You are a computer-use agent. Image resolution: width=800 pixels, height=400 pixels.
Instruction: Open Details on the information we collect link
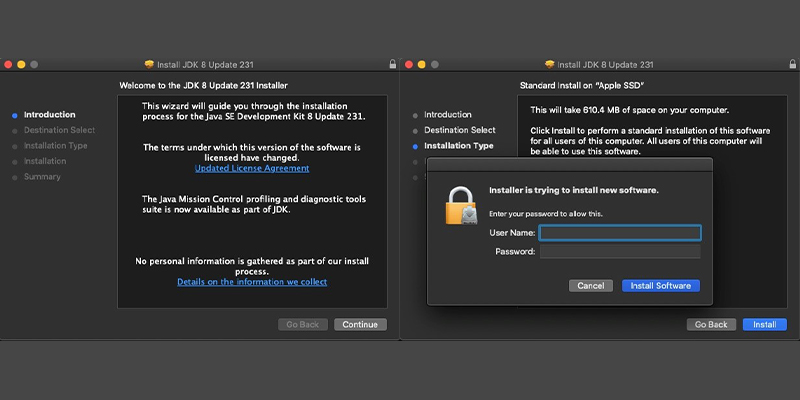[252, 282]
